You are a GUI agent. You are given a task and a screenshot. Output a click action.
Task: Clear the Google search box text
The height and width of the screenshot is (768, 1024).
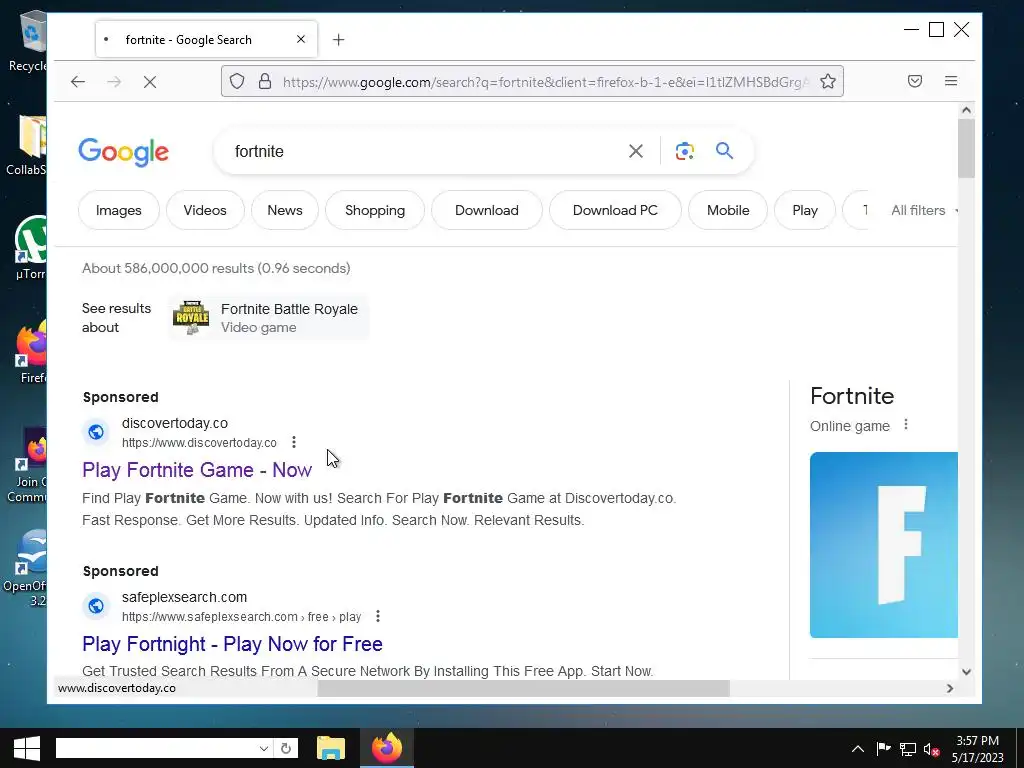635,152
